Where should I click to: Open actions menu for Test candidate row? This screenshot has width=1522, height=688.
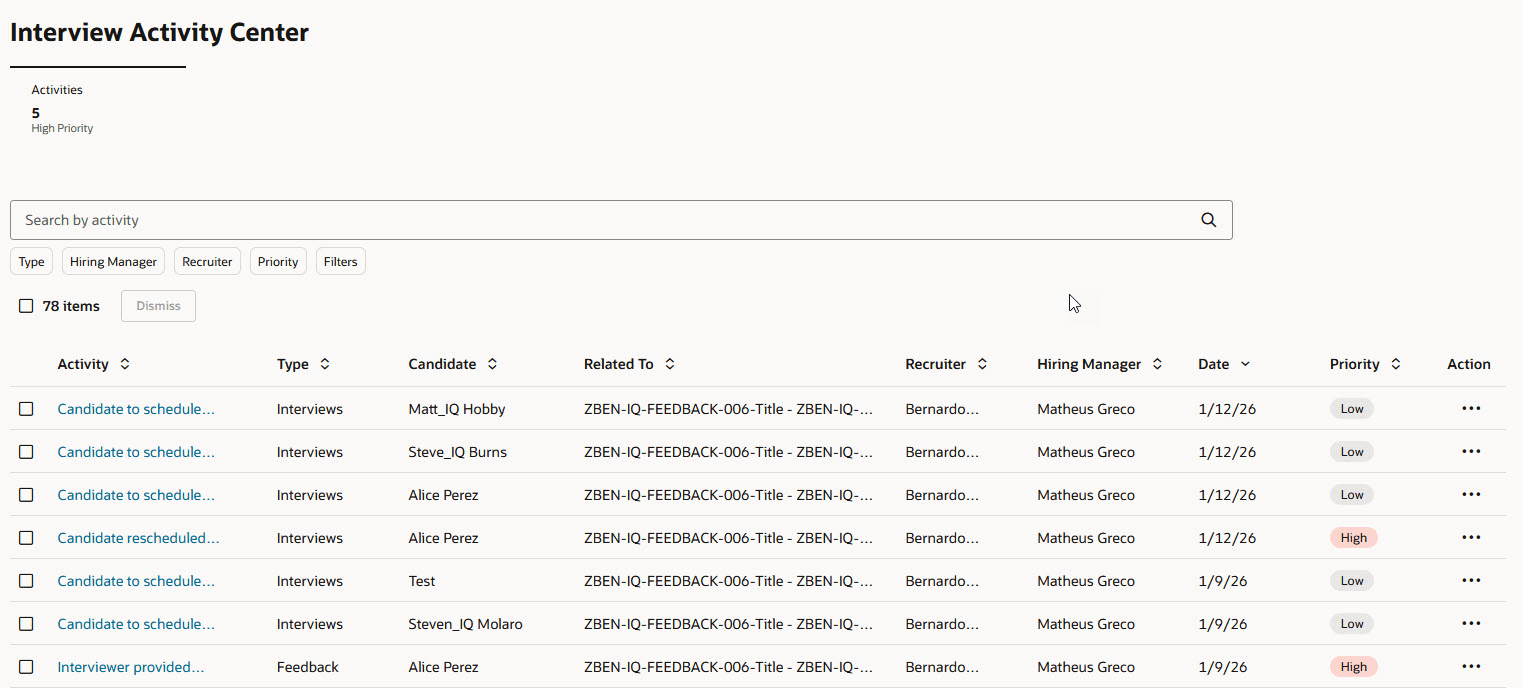click(1471, 581)
